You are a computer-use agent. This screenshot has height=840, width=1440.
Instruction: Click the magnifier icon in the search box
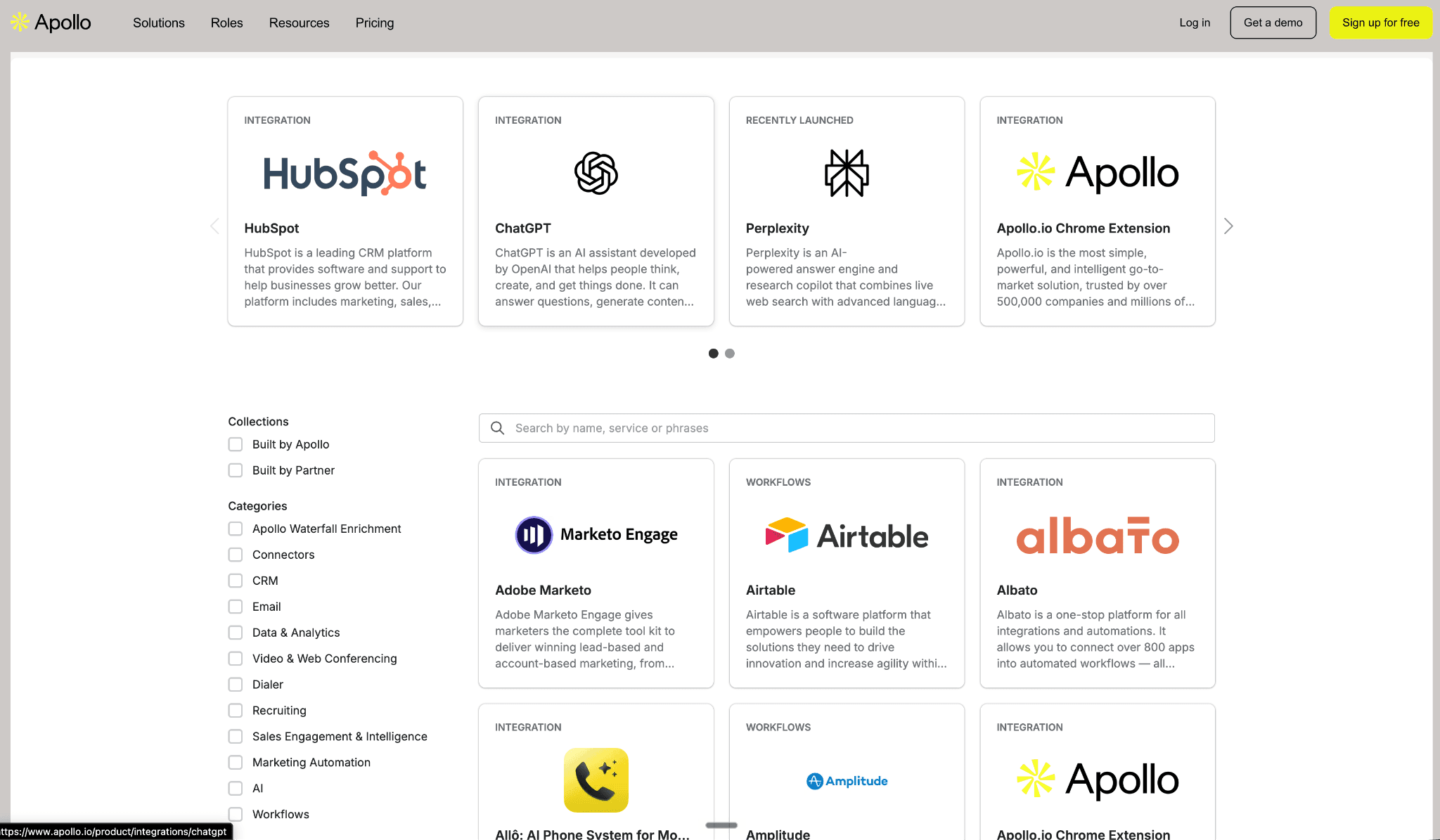(x=497, y=428)
